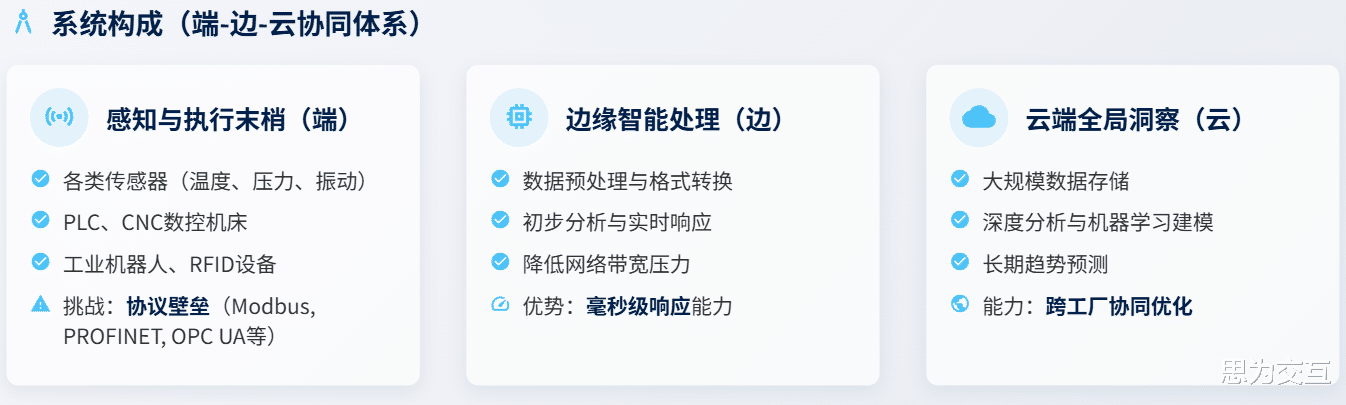Image resolution: width=1346 pixels, height=405 pixels.
Task: Click the 感知与执行末梢（端）card title
Action: [x=229, y=120]
